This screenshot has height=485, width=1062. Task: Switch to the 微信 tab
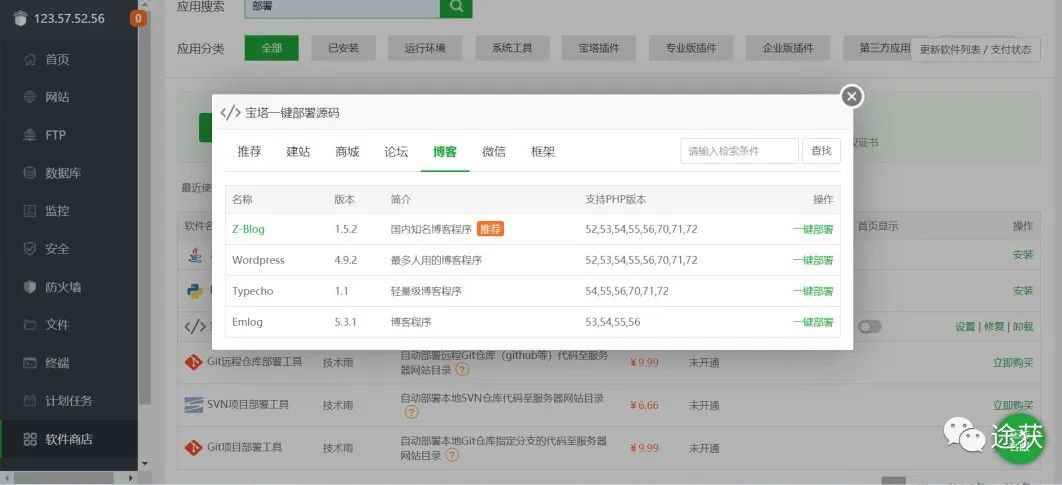pyautogui.click(x=494, y=152)
